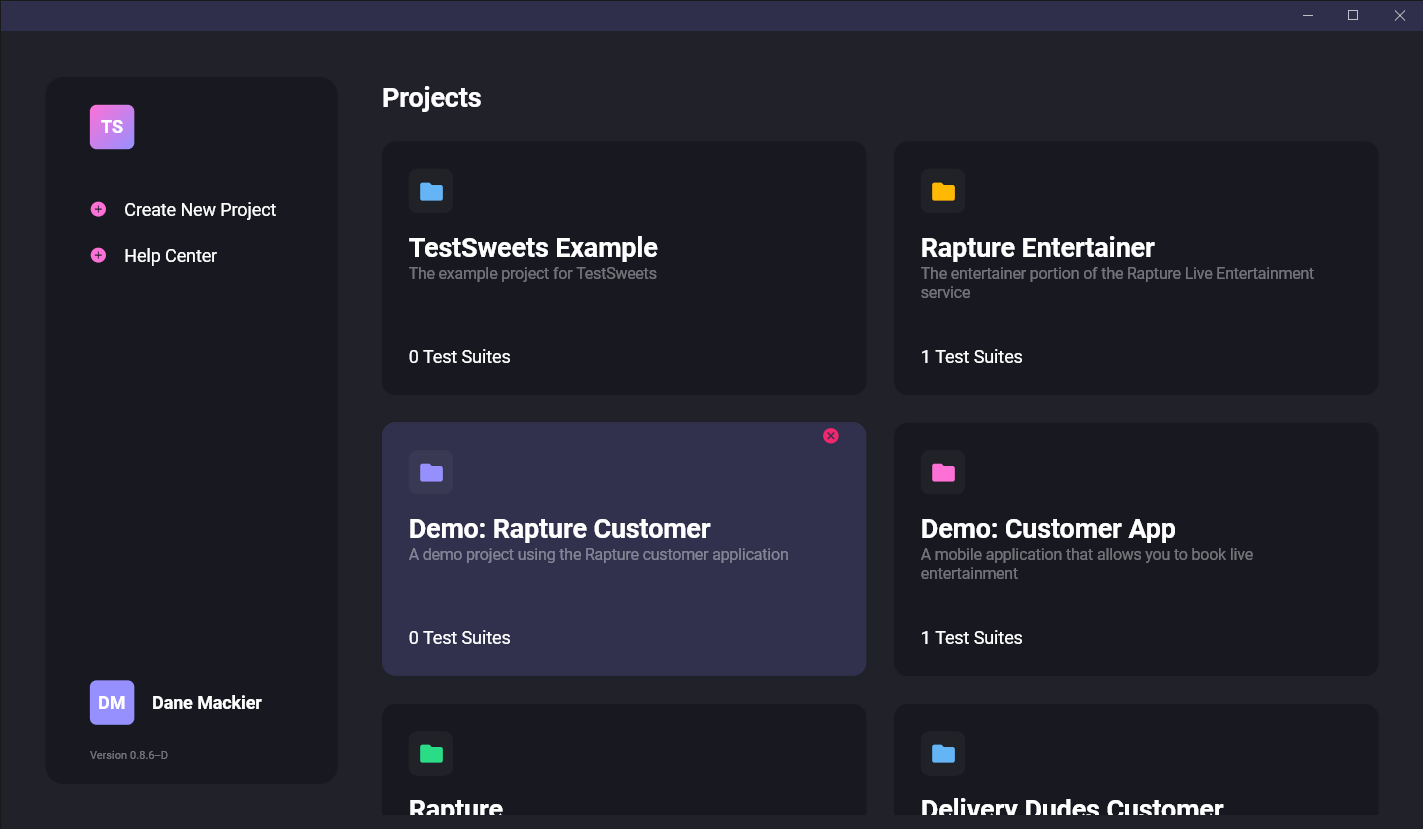Viewport: 1423px width, 829px height.
Task: Click the blue folder icon of TestSweets Example
Action: (431, 191)
